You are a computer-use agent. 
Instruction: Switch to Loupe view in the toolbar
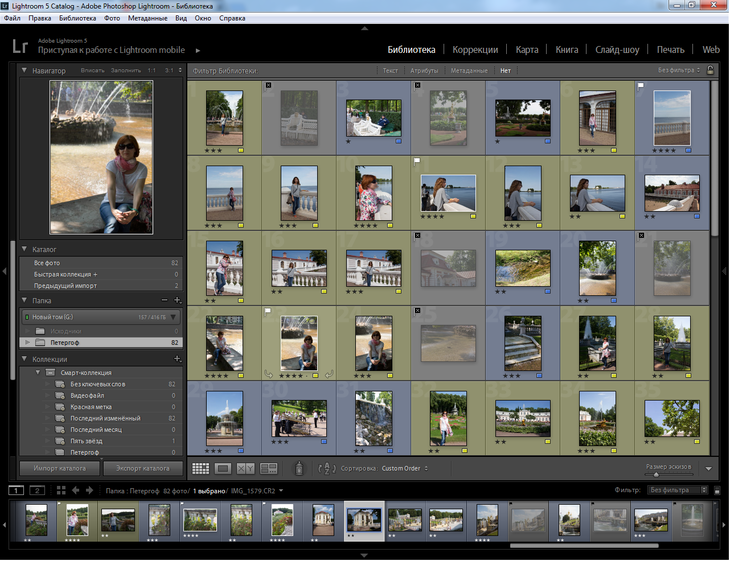pyautogui.click(x=223, y=468)
